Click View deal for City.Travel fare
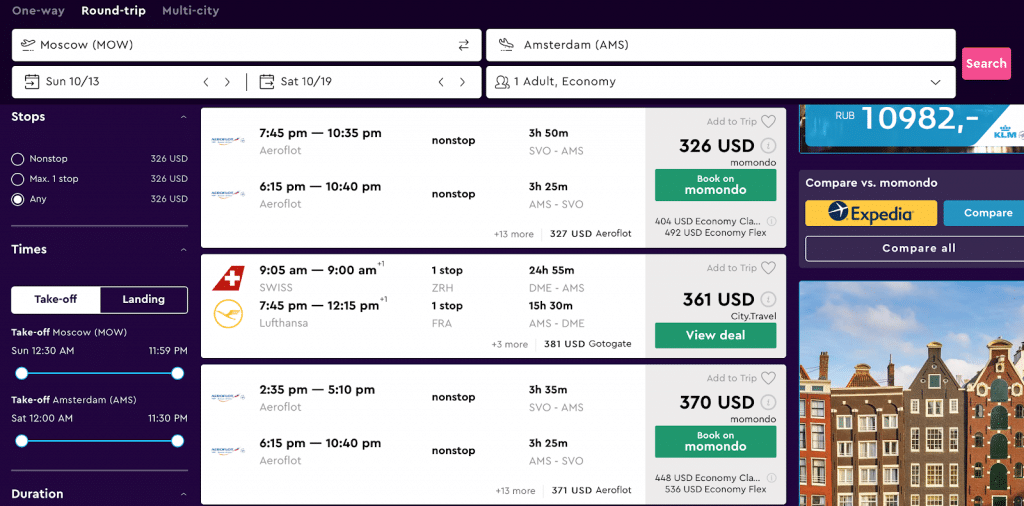Screen dimensions: 1024x506 pos(715,336)
